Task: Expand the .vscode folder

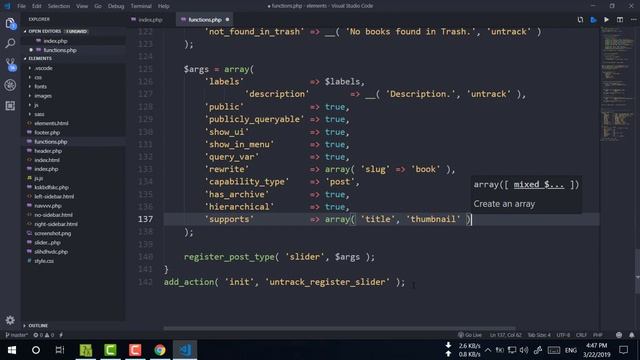Action: [x=43, y=68]
